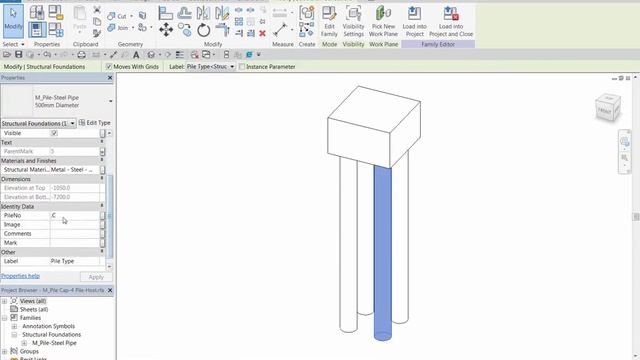640x360 pixels.
Task: Click the Structural Material value field
Action: click(x=74, y=170)
